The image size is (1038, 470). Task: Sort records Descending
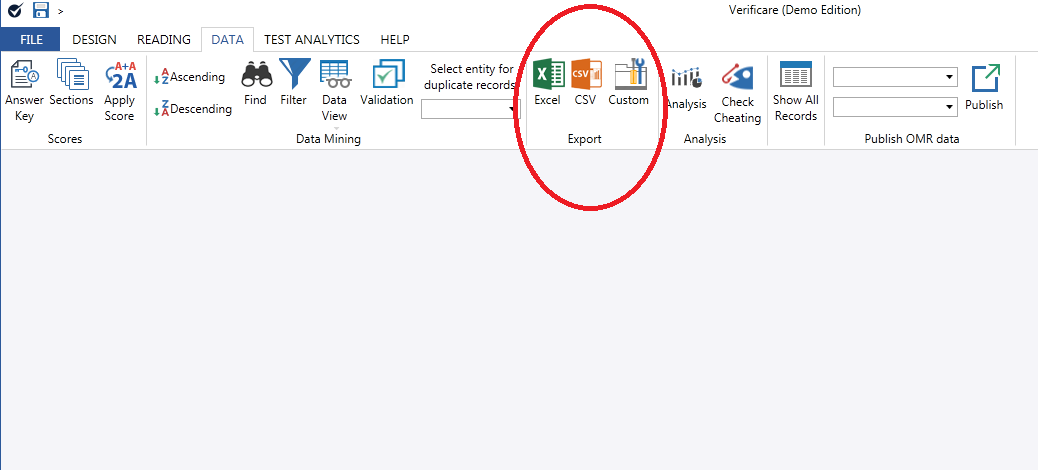193,109
